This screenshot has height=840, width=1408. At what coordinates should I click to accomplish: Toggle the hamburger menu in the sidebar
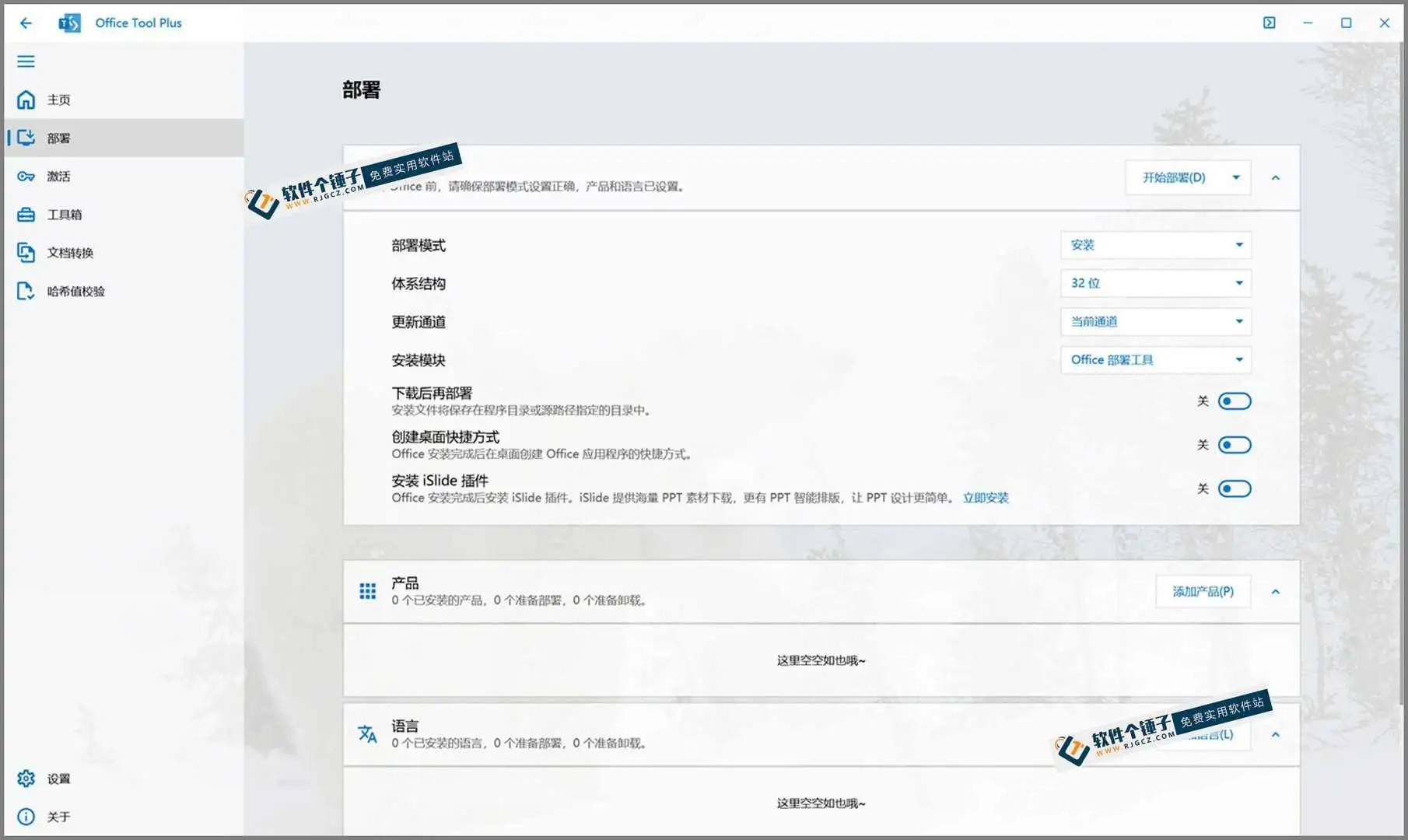(x=26, y=61)
